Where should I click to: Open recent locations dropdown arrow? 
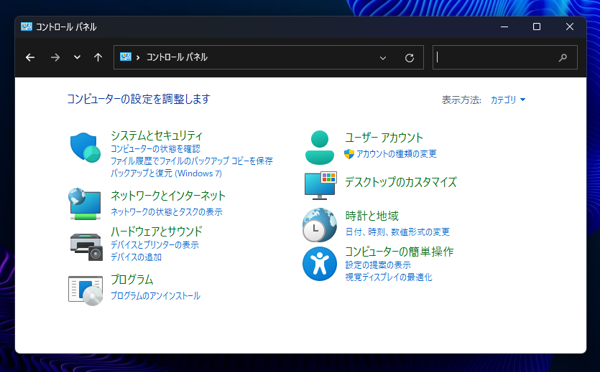pos(77,57)
